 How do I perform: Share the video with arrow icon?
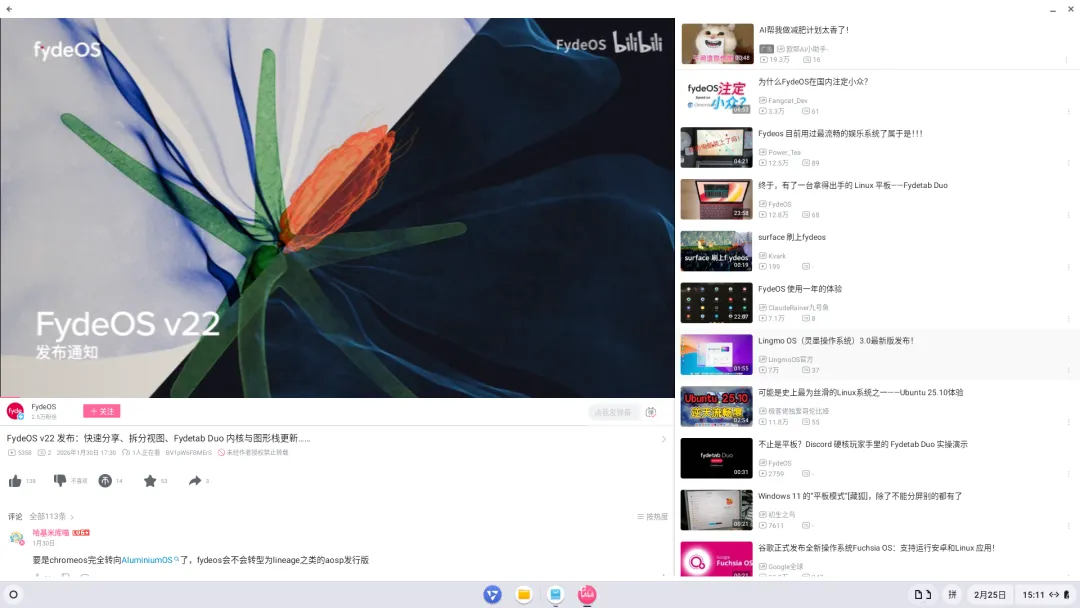point(195,481)
